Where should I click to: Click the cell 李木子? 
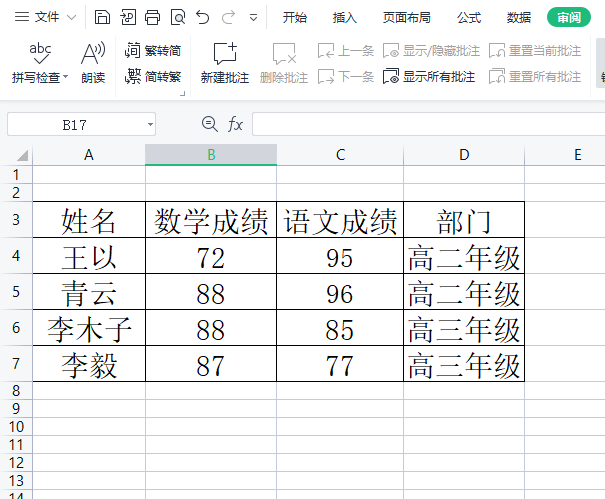89,328
